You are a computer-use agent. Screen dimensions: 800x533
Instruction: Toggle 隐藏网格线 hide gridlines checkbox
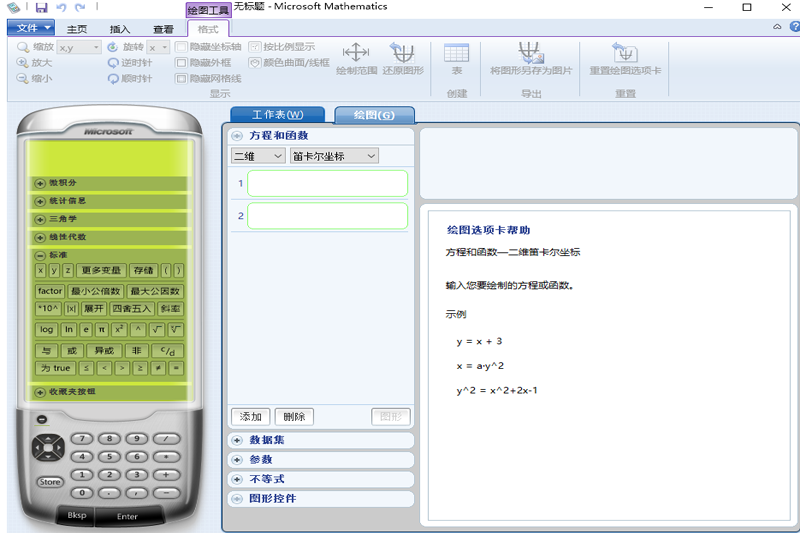181,79
